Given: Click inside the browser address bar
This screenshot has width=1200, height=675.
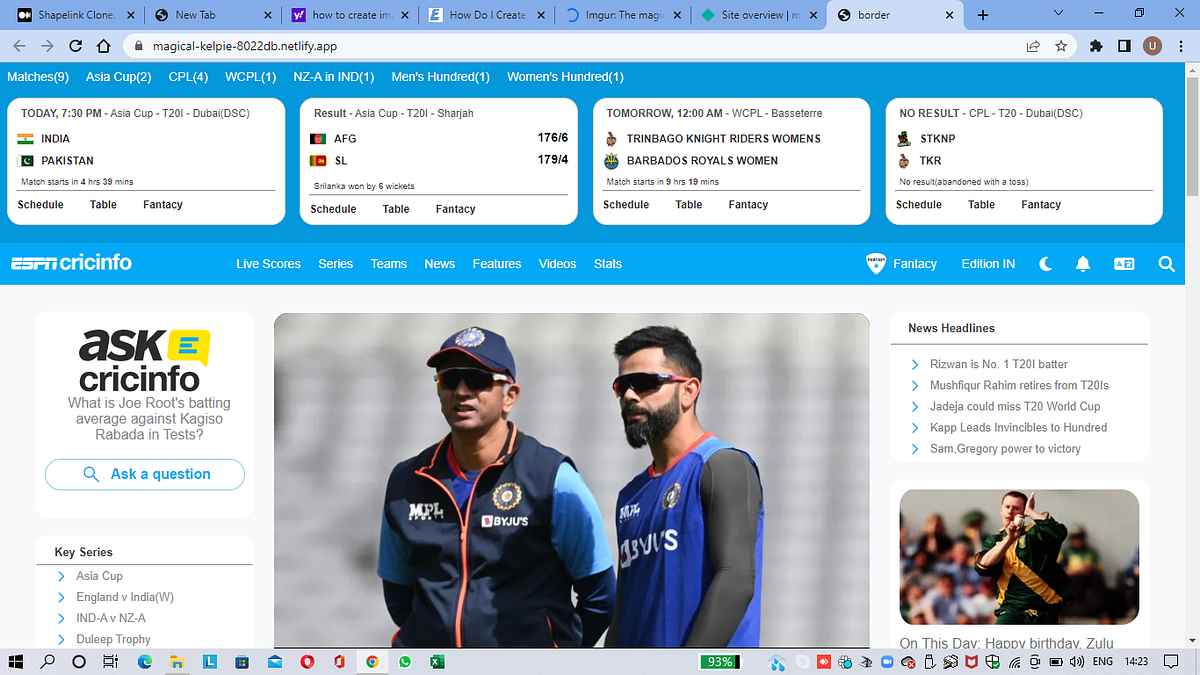Looking at the screenshot, I should point(400,46).
